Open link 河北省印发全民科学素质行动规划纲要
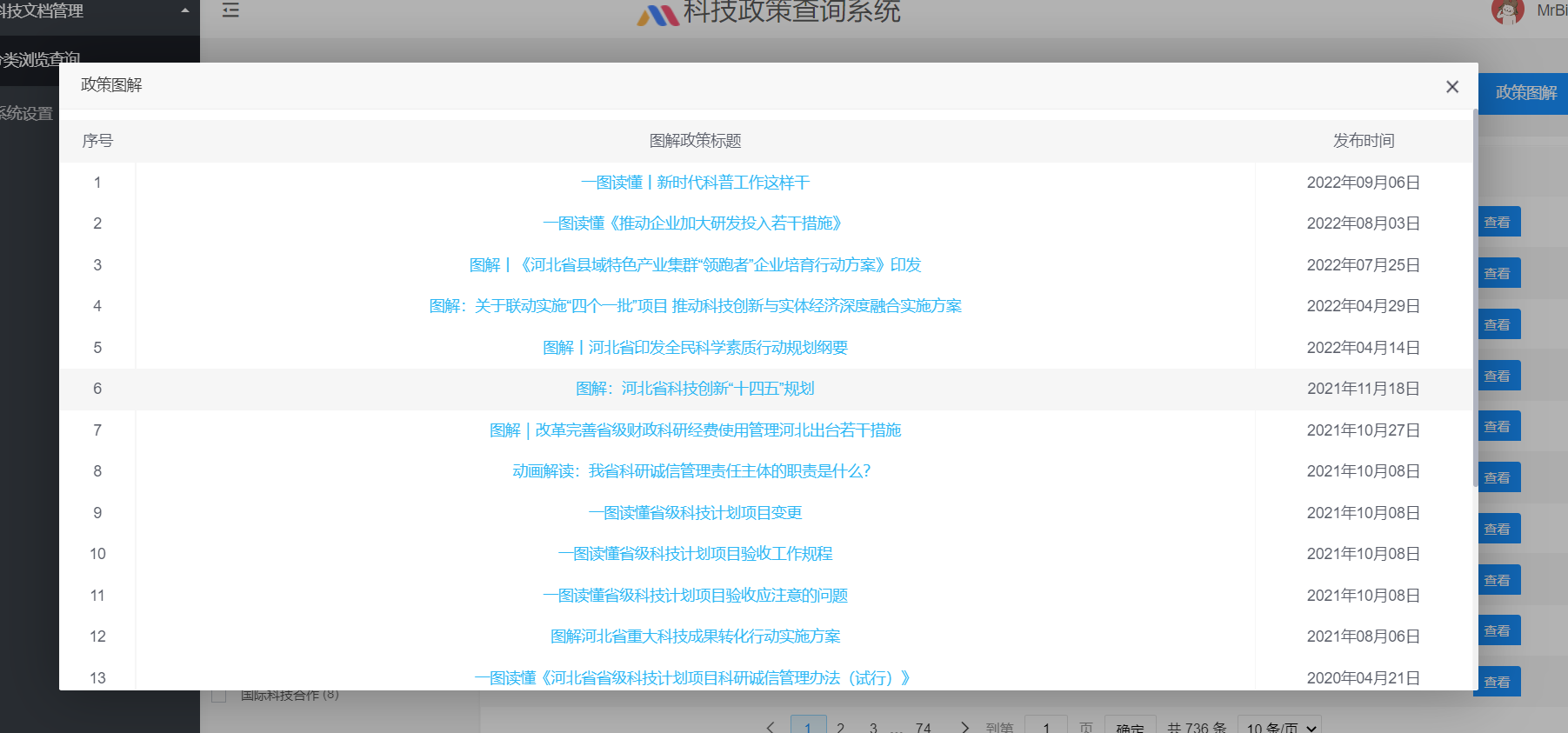 click(x=695, y=348)
